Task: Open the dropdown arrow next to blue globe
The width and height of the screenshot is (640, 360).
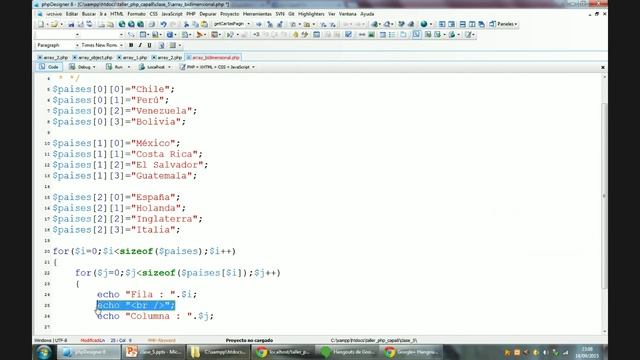Action: [431, 24]
